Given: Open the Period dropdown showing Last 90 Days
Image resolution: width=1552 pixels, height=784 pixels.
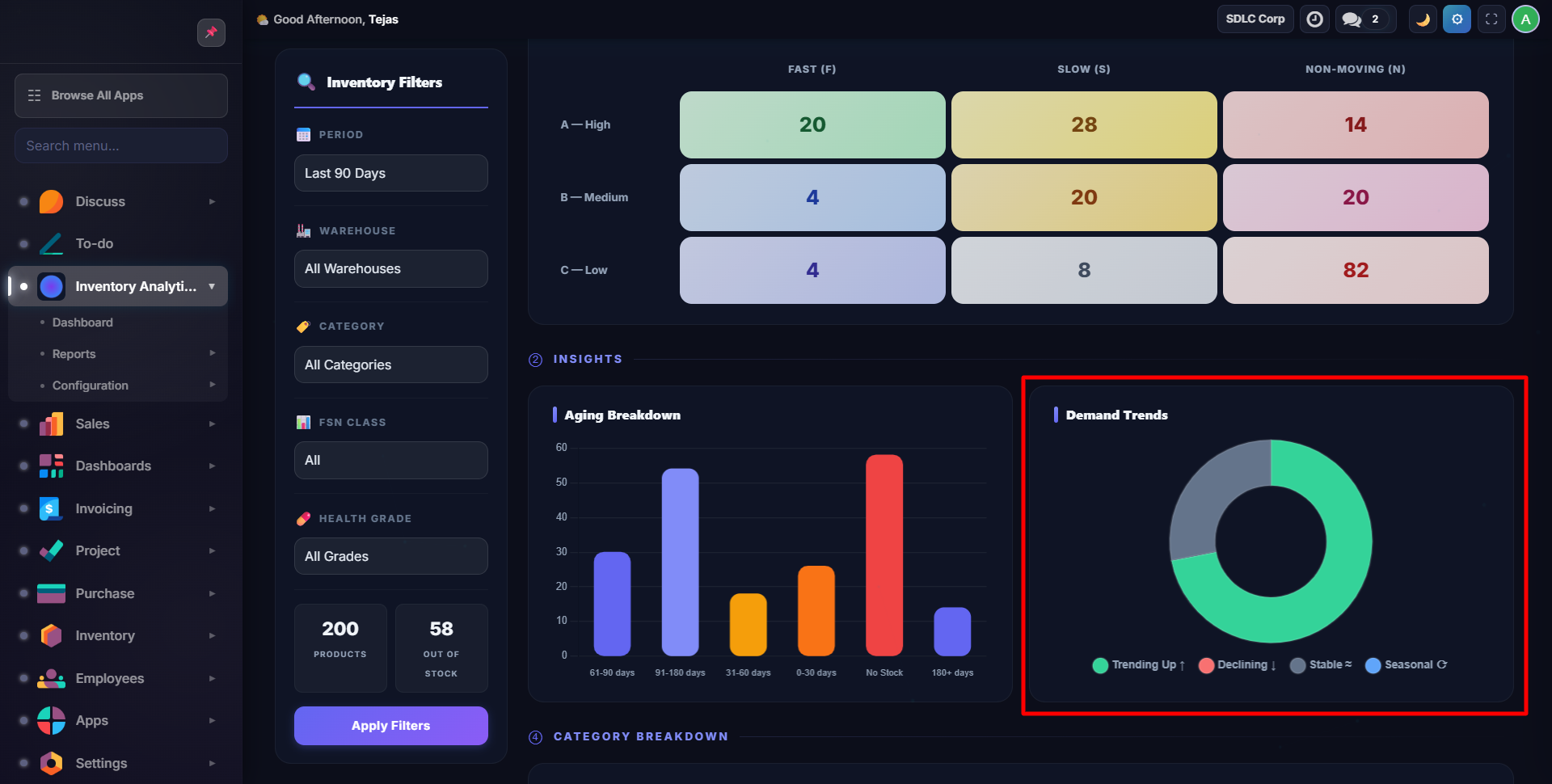Looking at the screenshot, I should [390, 173].
